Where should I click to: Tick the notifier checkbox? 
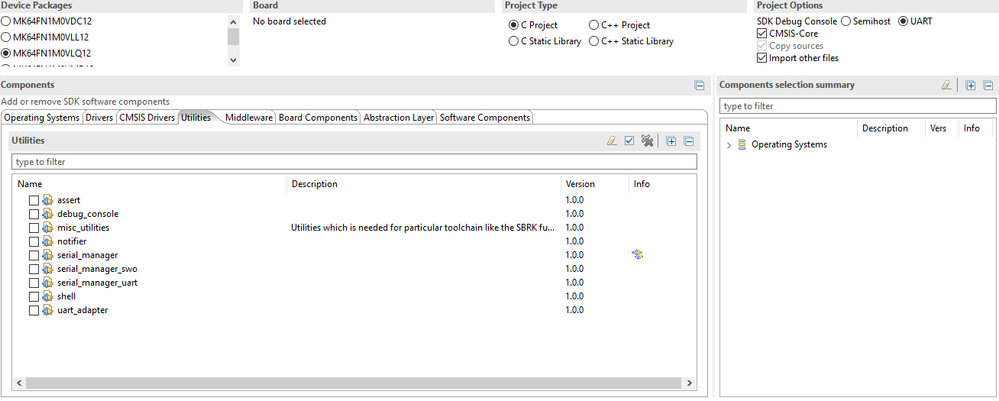point(34,242)
